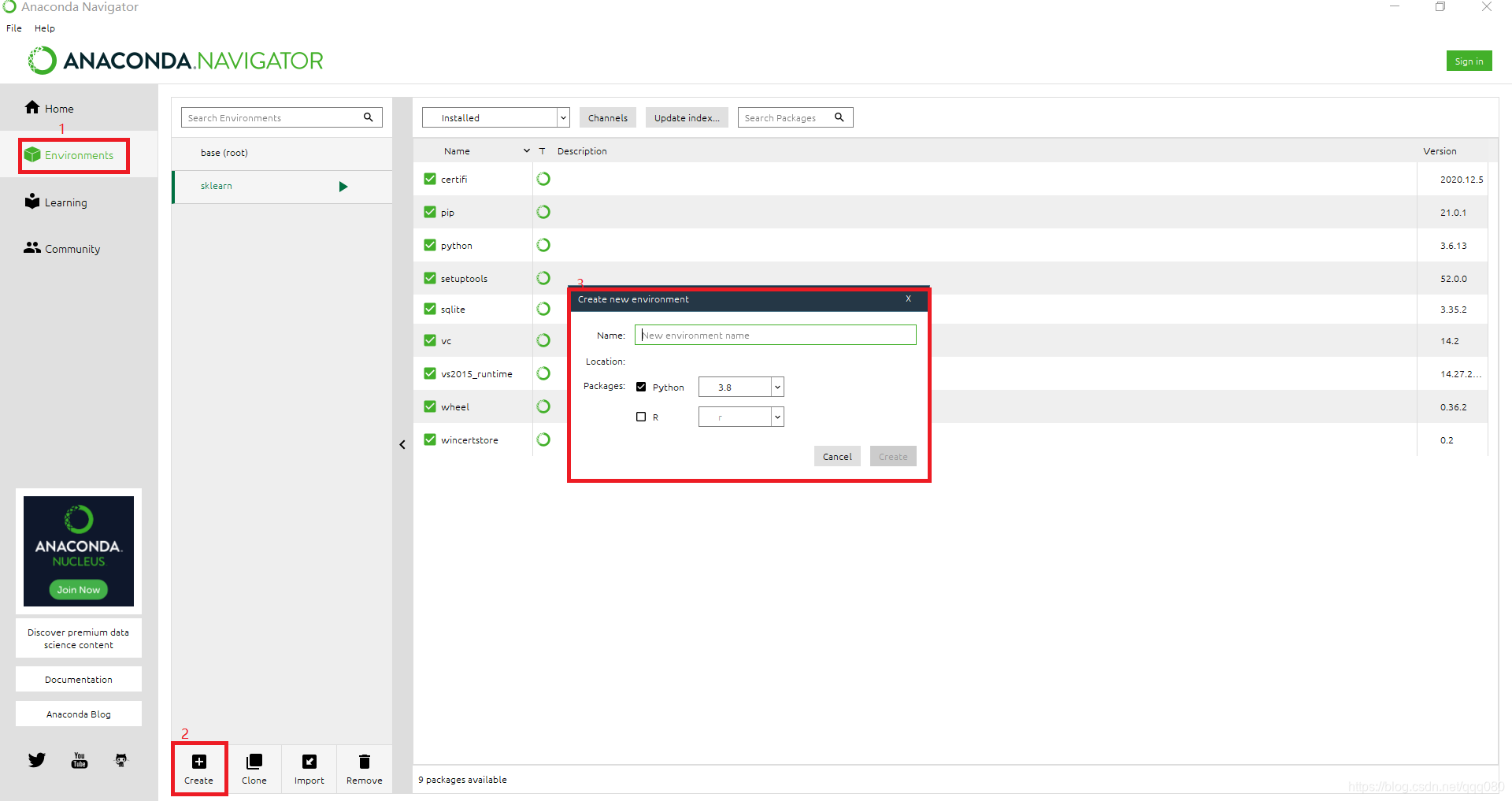Click the wheel package status icon
The image size is (1512, 801).
click(543, 406)
